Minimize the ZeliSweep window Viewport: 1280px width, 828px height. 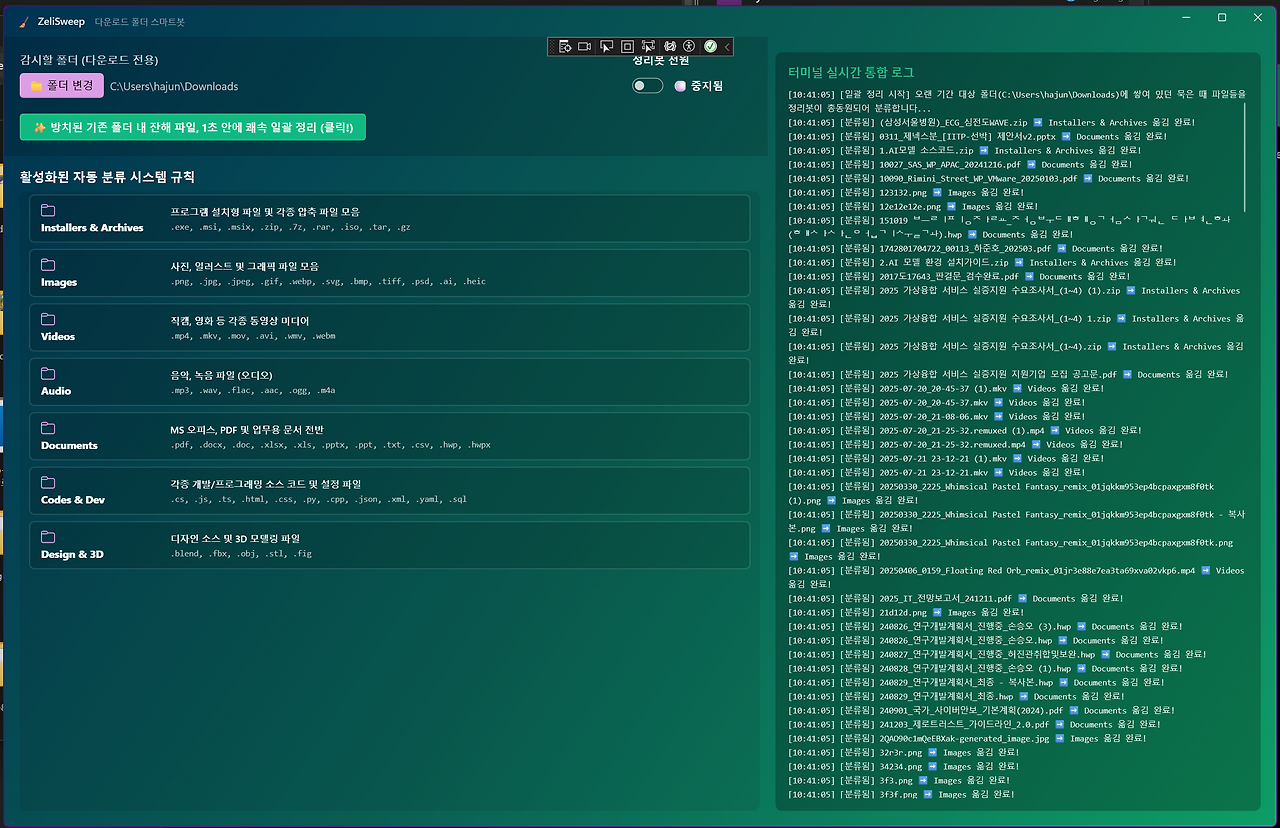(x=1186, y=17)
